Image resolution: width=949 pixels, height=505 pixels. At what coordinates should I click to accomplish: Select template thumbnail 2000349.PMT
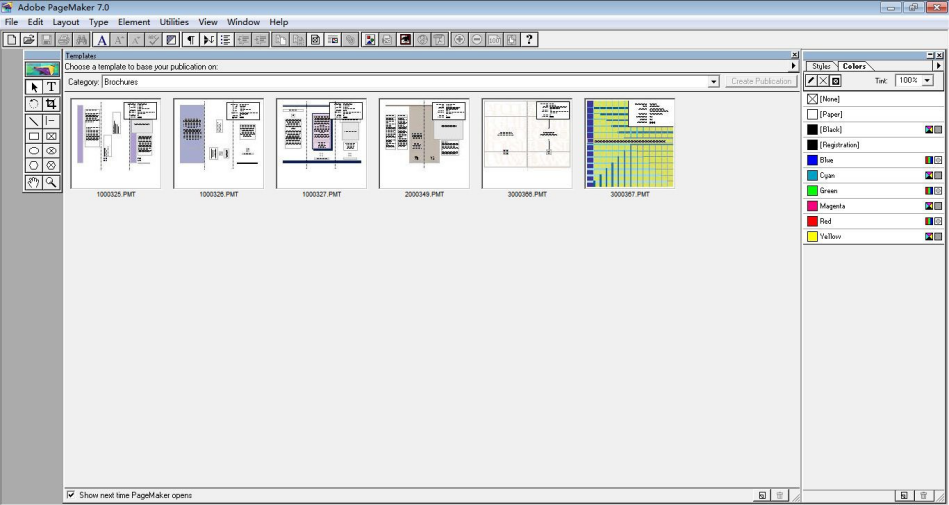click(424, 144)
